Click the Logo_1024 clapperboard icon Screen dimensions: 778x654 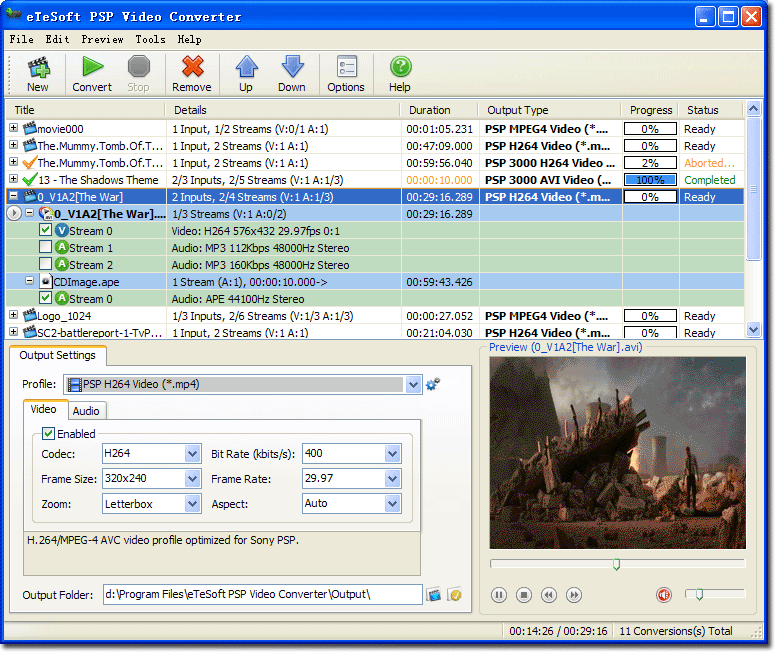(30, 316)
